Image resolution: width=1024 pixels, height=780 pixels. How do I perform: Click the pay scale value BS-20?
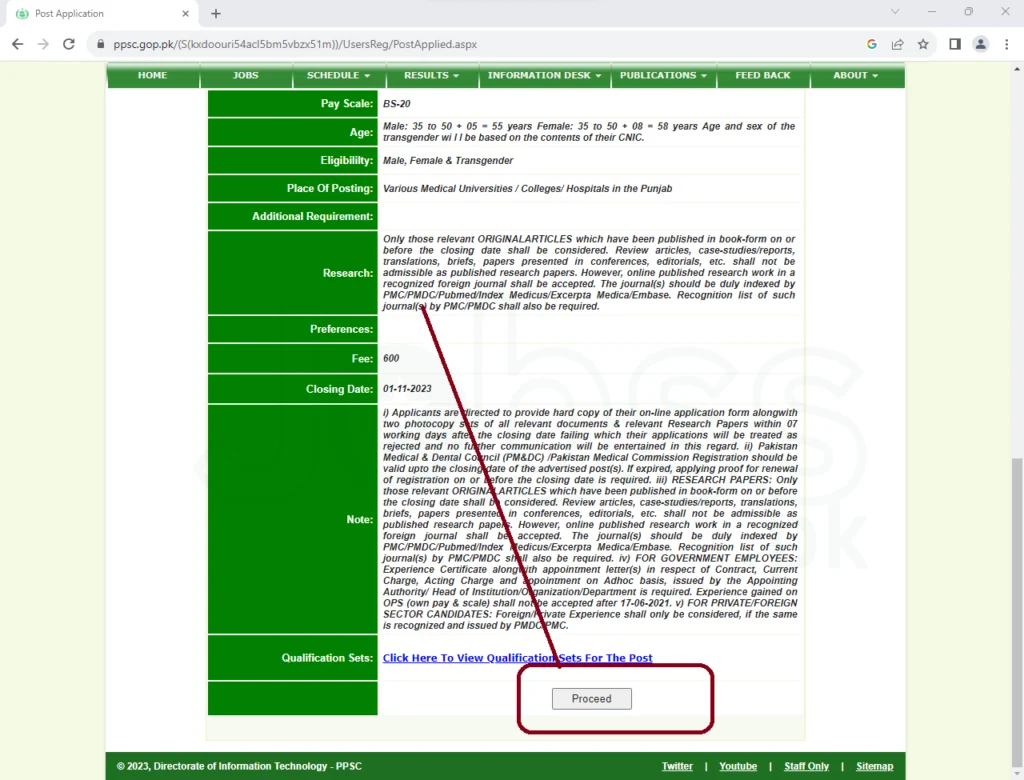(x=396, y=104)
